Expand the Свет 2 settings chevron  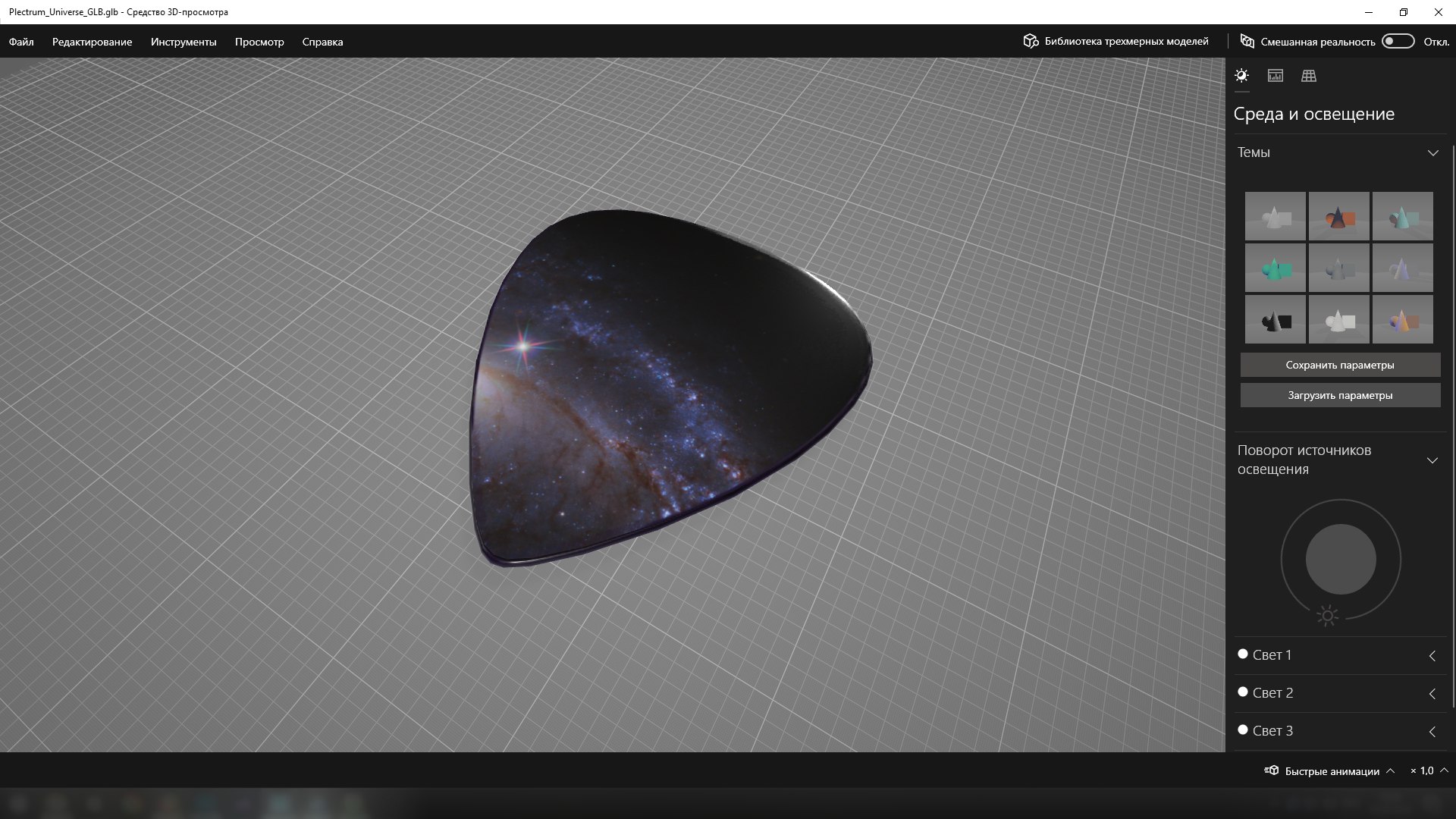click(1432, 694)
